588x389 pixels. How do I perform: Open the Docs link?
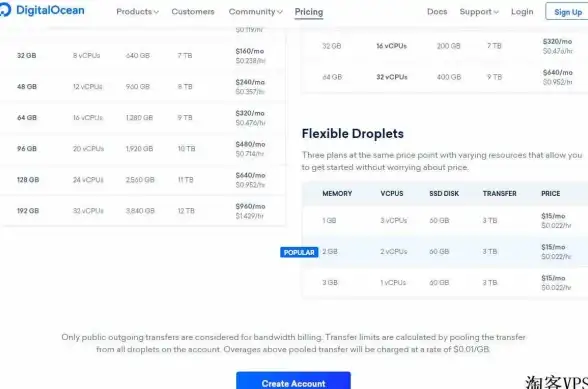(437, 12)
